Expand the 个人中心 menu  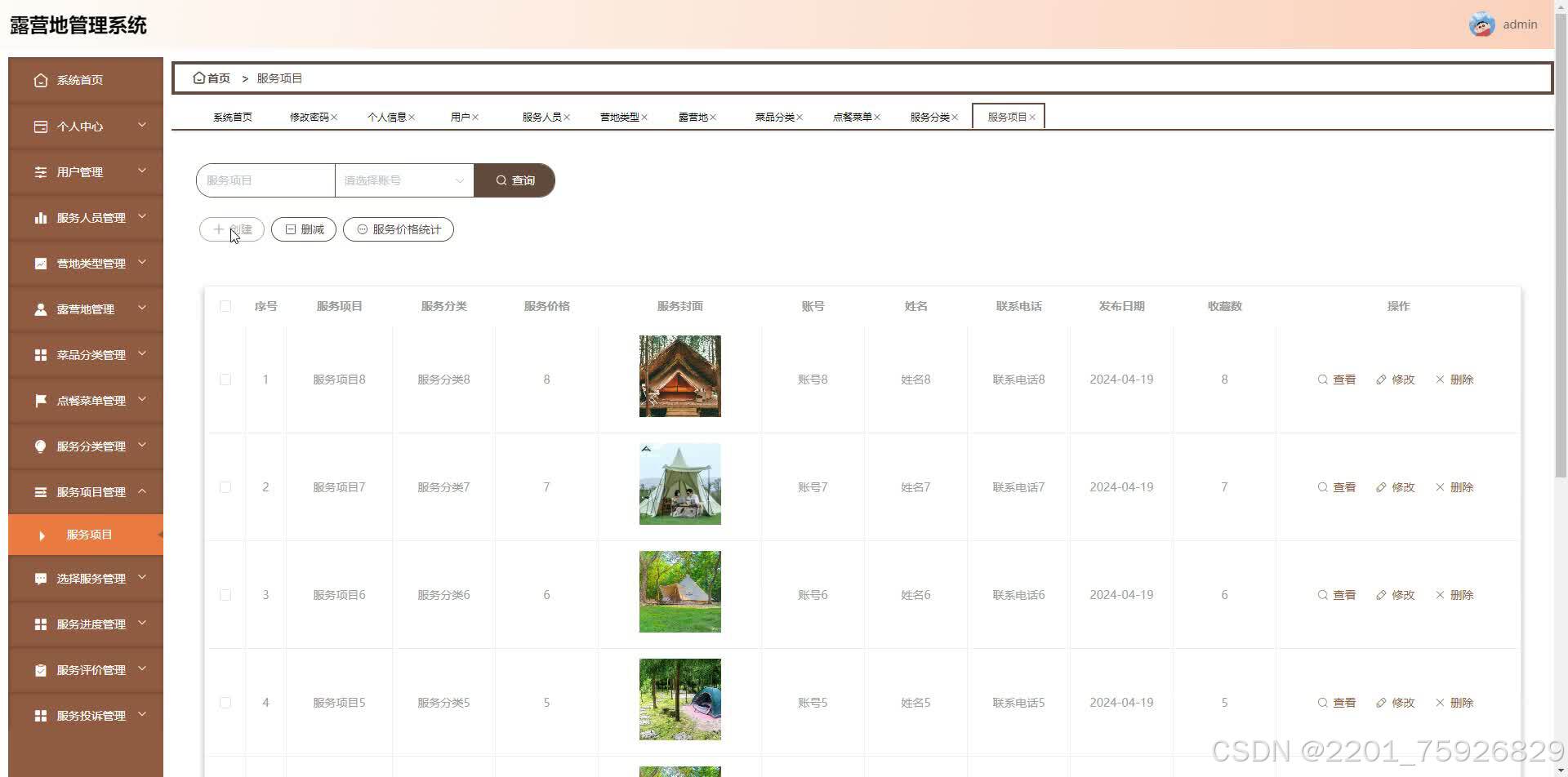point(142,125)
